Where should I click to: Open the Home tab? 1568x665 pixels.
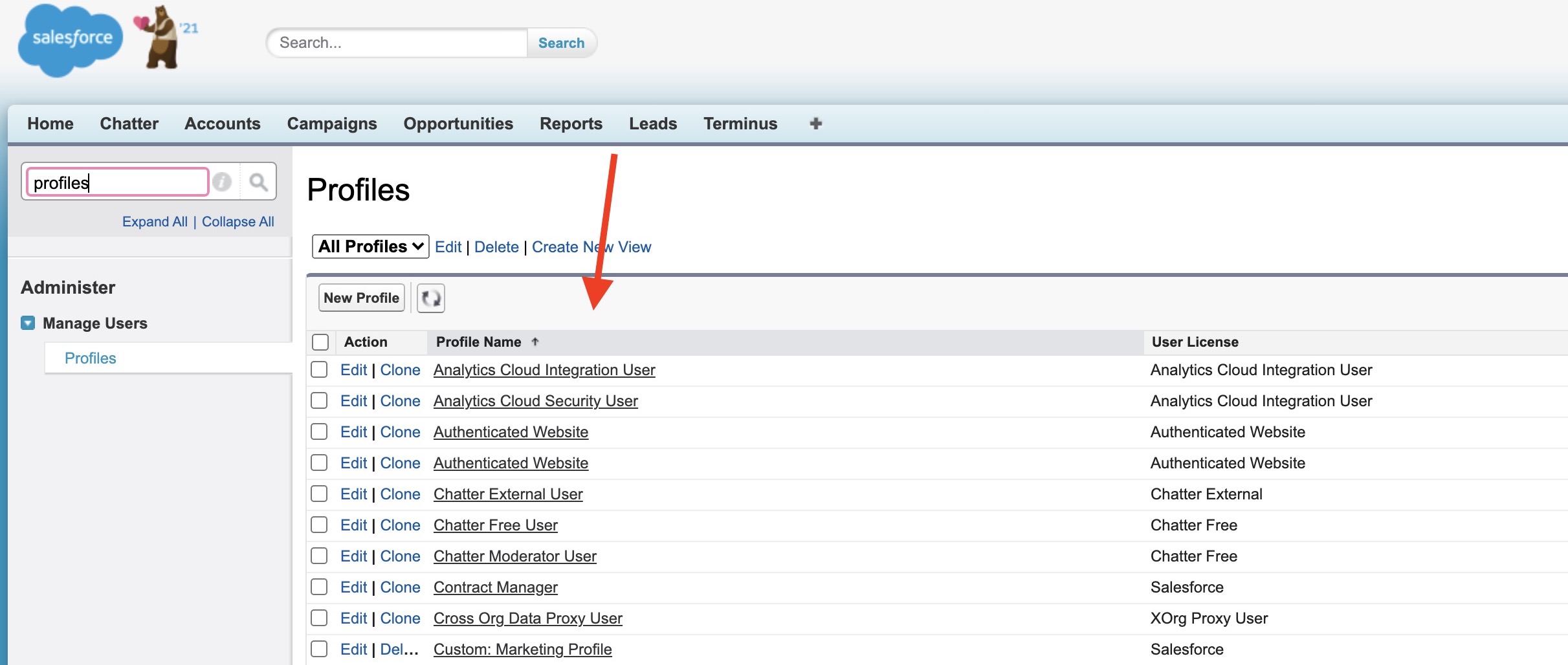(x=50, y=124)
